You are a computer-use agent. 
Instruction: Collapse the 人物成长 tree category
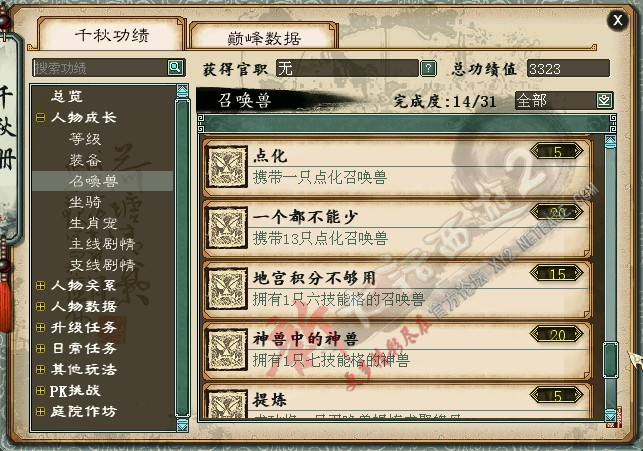pyautogui.click(x=40, y=118)
